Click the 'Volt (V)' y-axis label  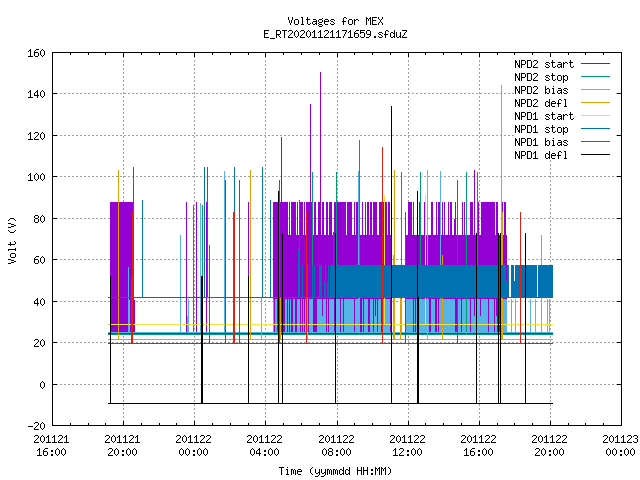tap(12, 240)
